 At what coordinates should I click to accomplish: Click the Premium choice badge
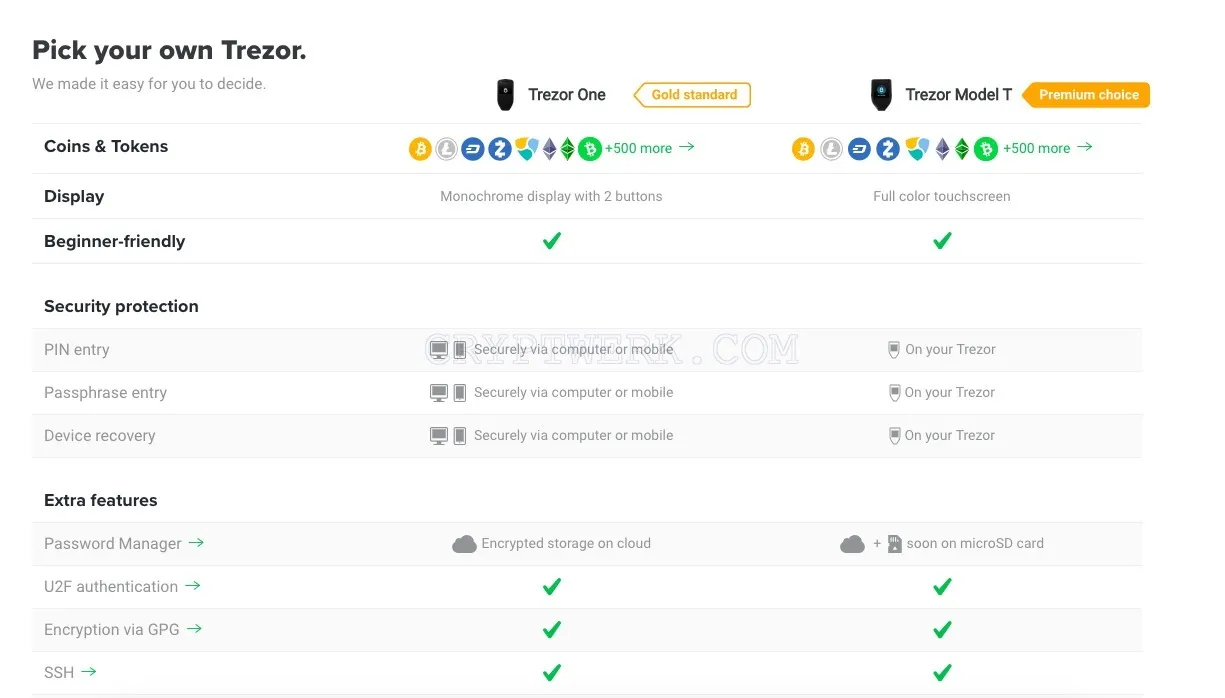[x=1086, y=95]
